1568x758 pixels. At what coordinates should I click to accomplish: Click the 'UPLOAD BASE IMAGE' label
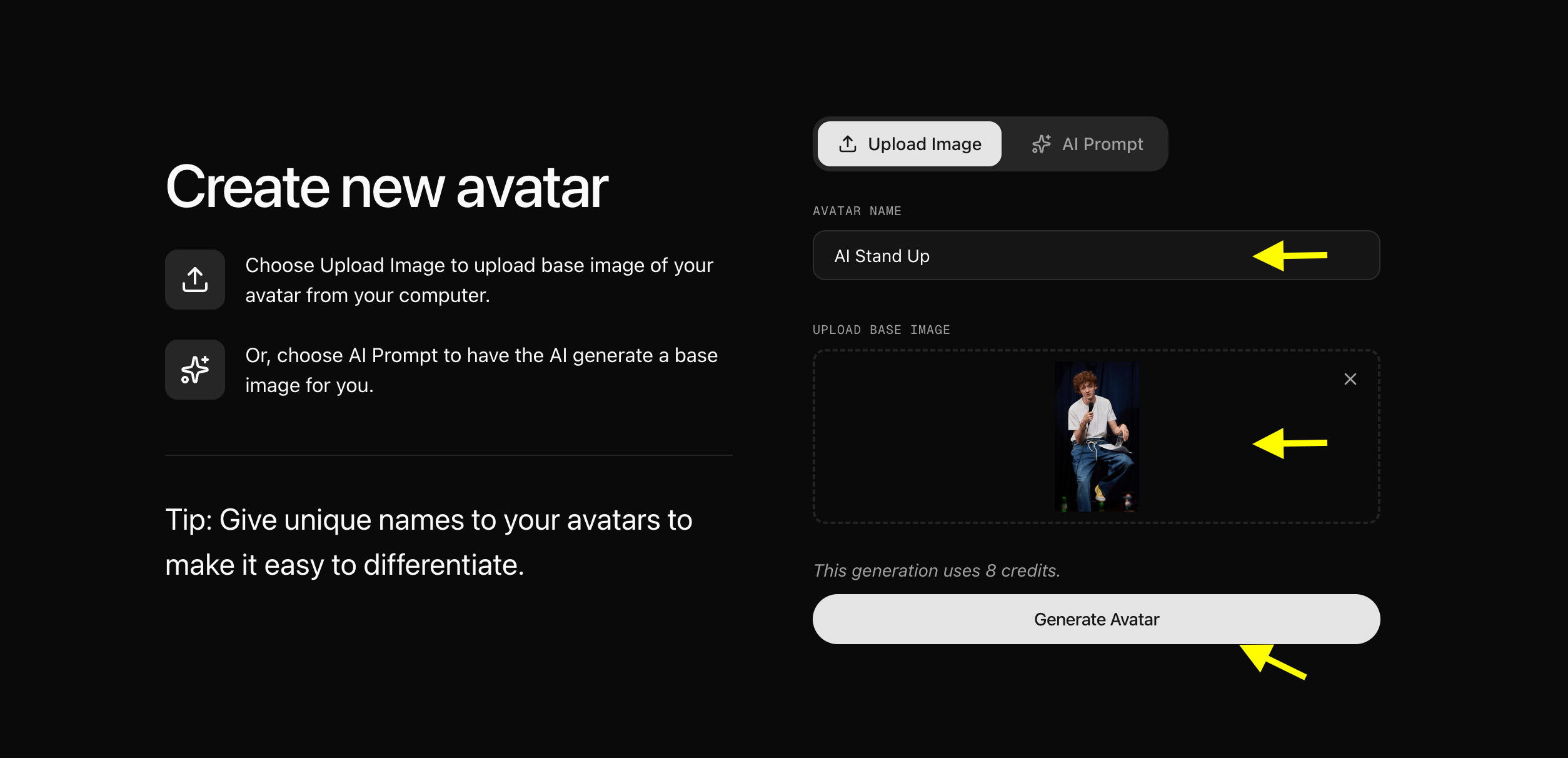882,330
